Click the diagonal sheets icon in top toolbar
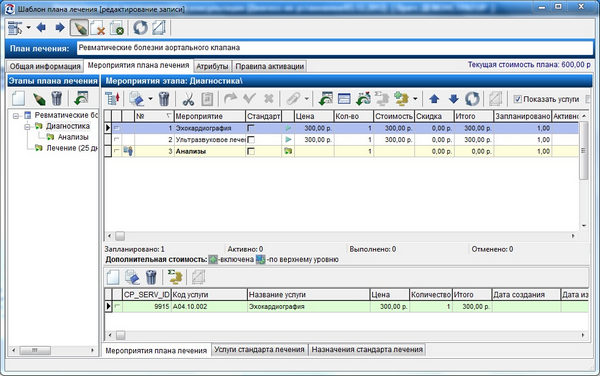This screenshot has height=376, width=600. [x=159, y=28]
